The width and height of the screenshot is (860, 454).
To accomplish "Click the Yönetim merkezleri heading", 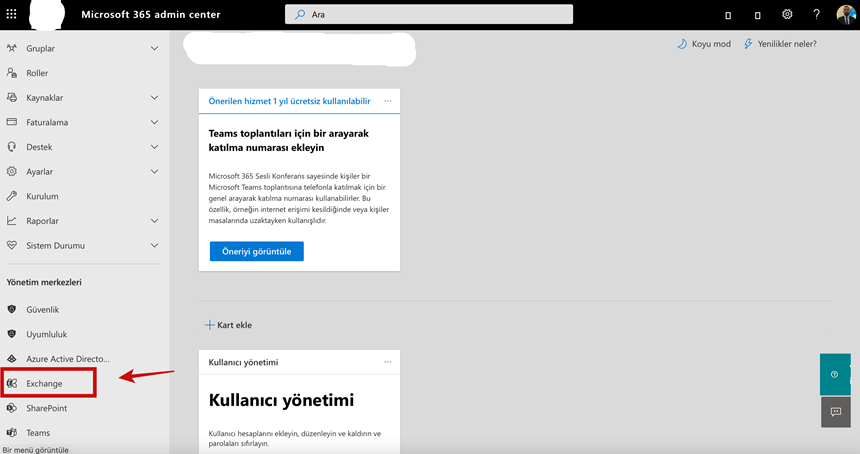I will point(44,282).
